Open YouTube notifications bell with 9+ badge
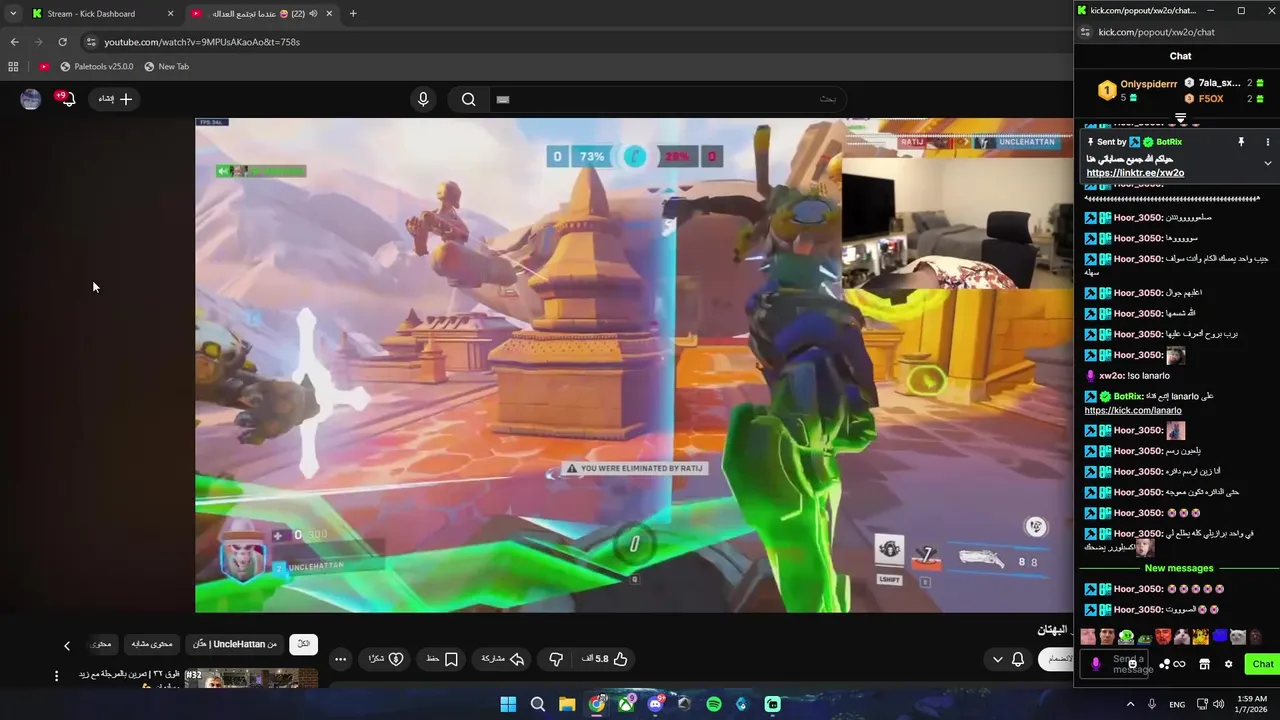Viewport: 1280px width, 720px height. tap(67, 99)
